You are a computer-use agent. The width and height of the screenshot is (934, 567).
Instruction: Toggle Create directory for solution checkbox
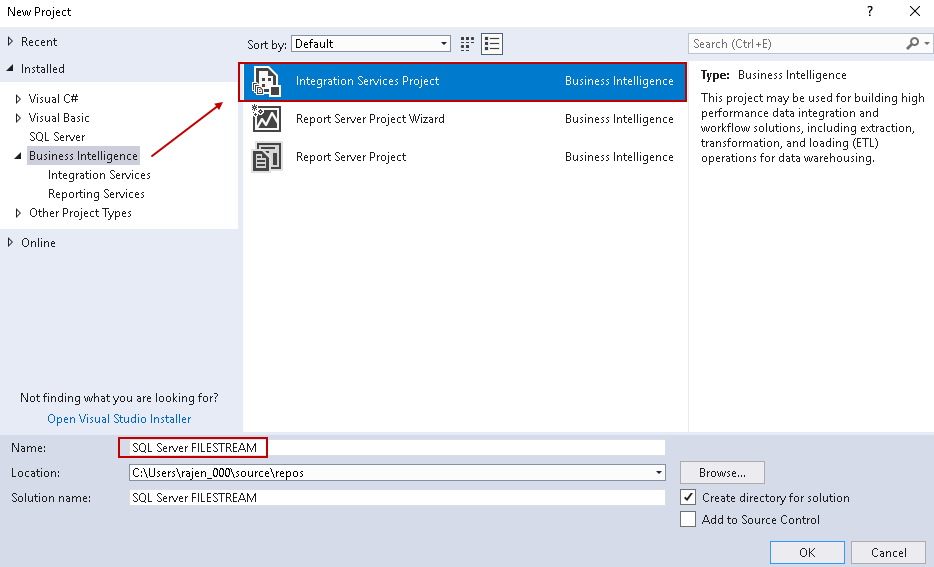click(x=688, y=497)
